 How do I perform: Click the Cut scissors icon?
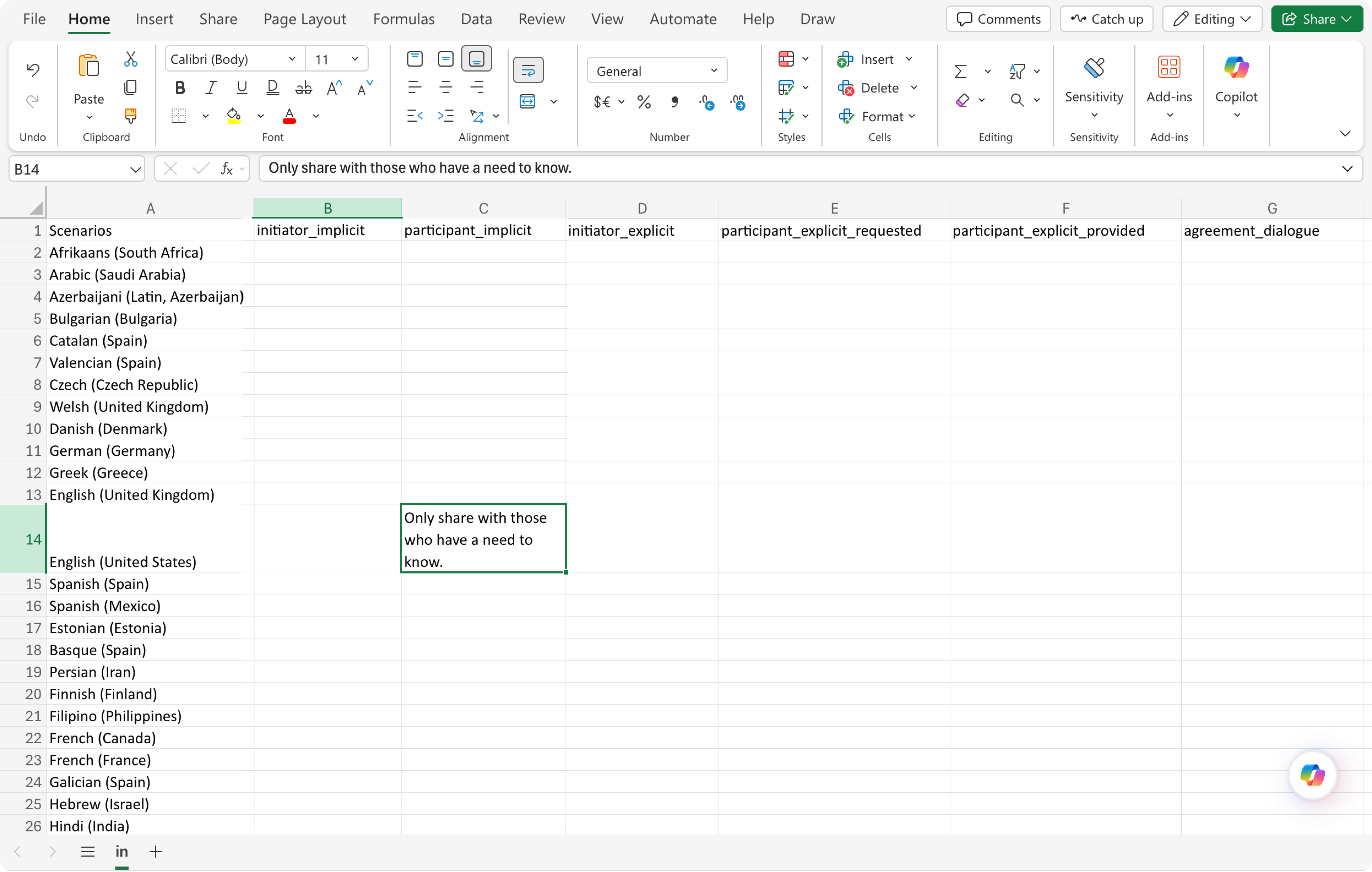pos(130,59)
